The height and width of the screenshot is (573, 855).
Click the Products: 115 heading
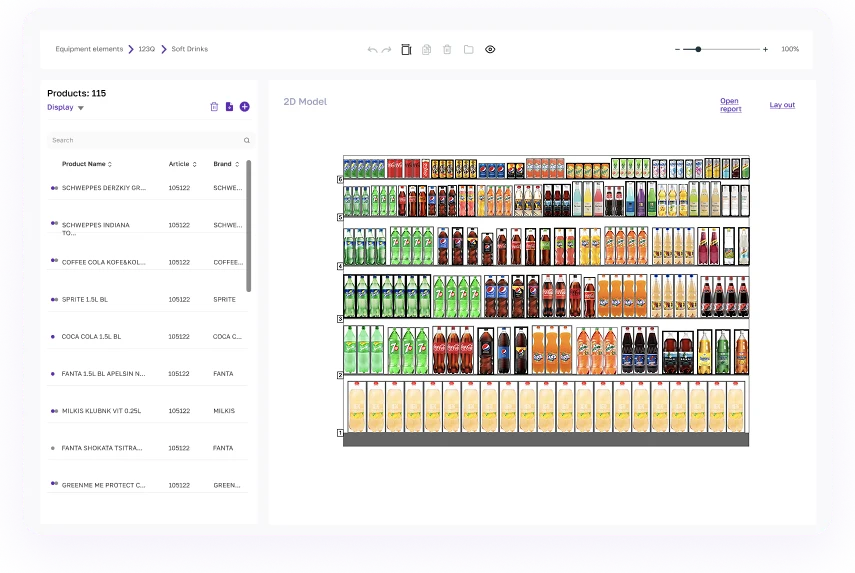pyautogui.click(x=76, y=93)
